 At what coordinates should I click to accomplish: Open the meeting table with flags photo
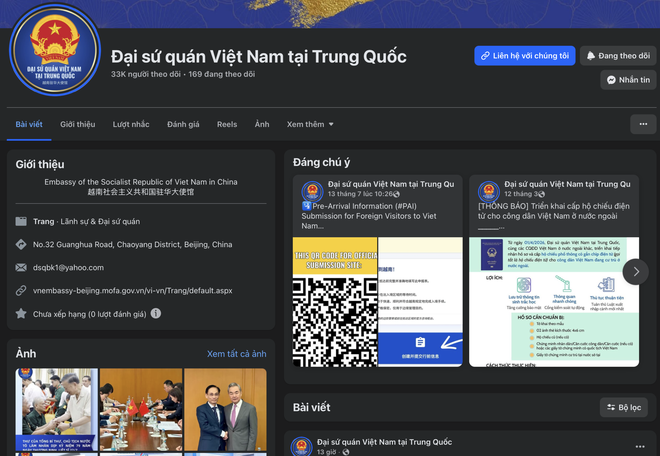(141, 410)
